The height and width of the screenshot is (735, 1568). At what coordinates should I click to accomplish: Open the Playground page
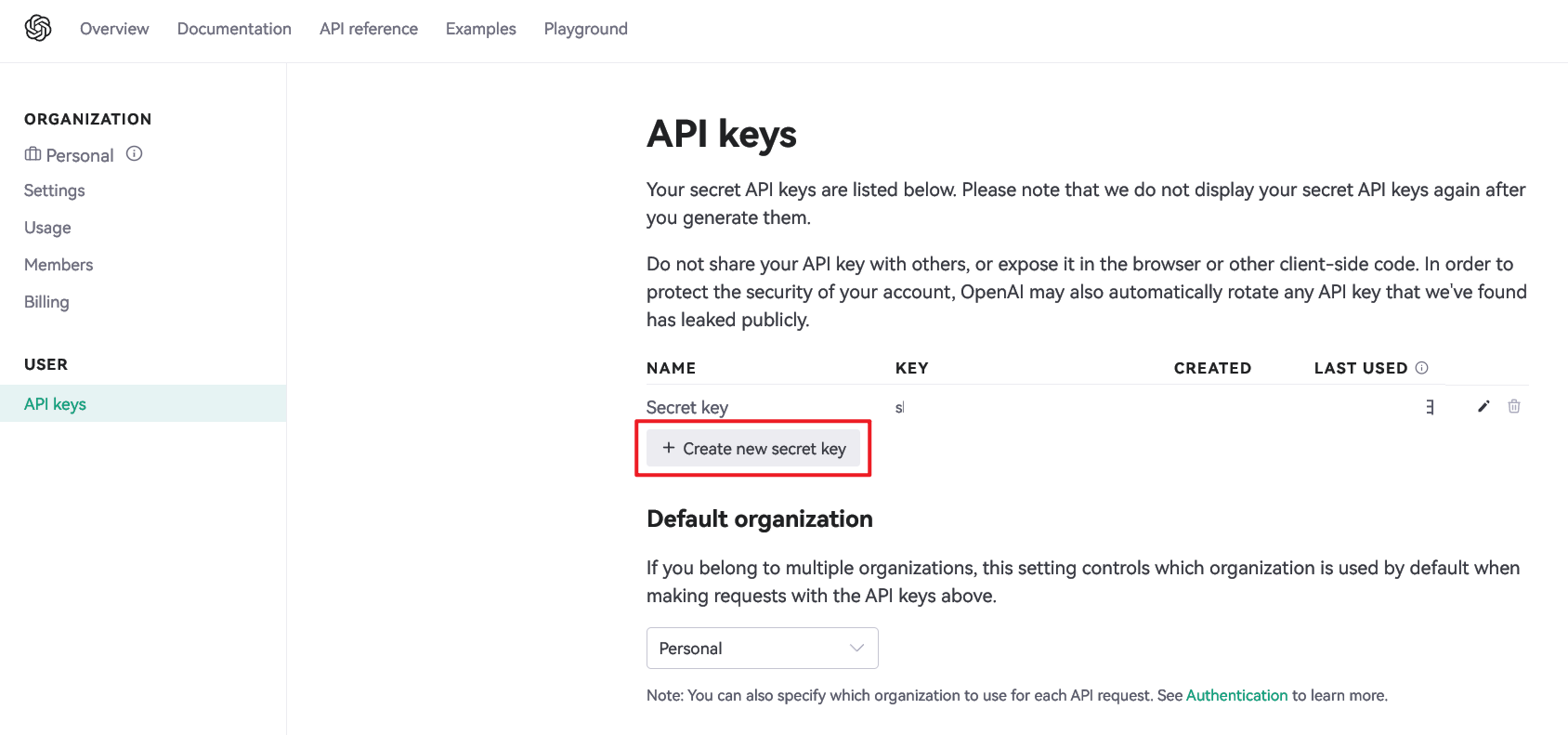point(585,29)
